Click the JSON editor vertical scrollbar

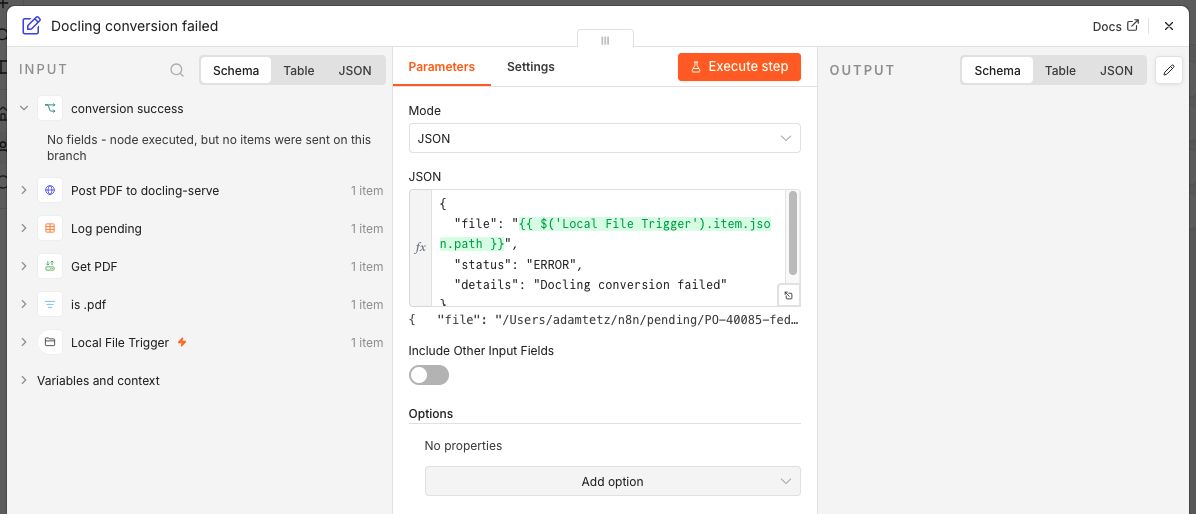pyautogui.click(x=793, y=233)
